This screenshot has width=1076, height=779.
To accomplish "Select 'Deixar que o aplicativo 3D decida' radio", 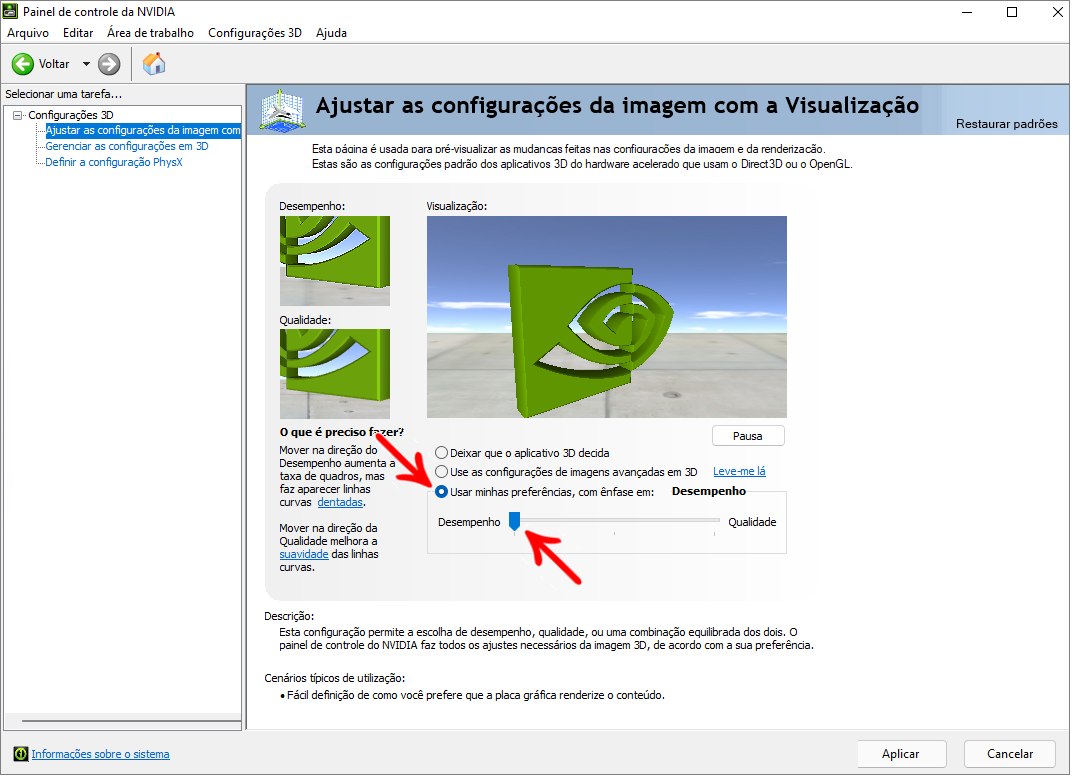I will coord(441,453).
